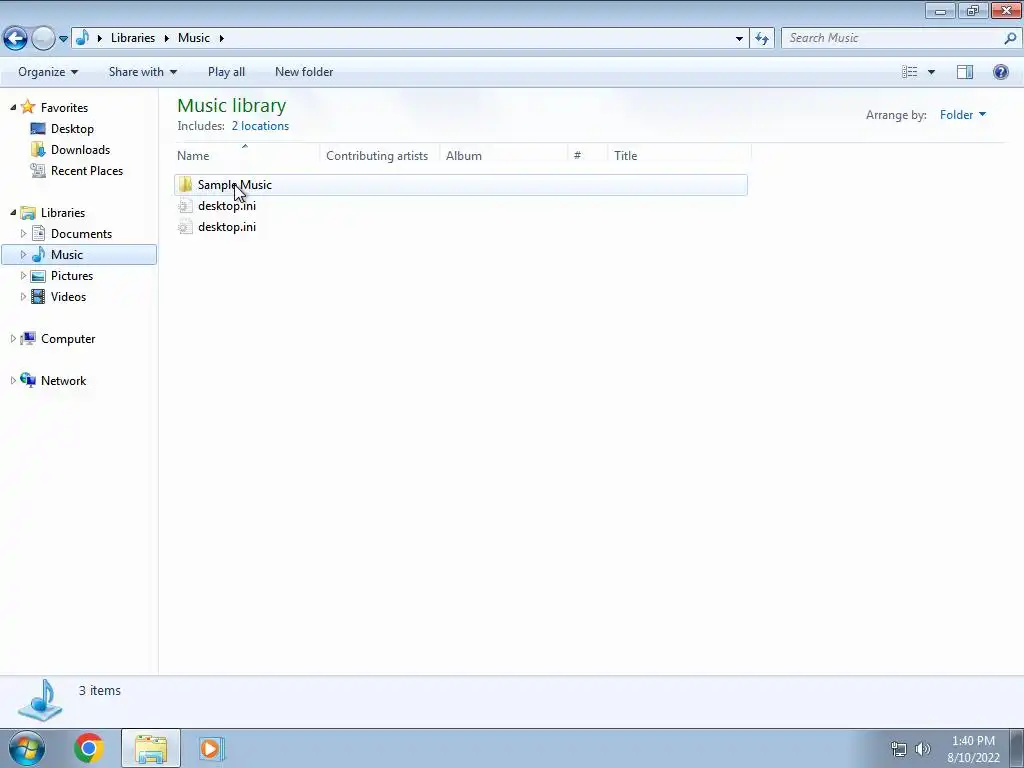Change your view icon button
1024x768 pixels.
[x=909, y=72]
